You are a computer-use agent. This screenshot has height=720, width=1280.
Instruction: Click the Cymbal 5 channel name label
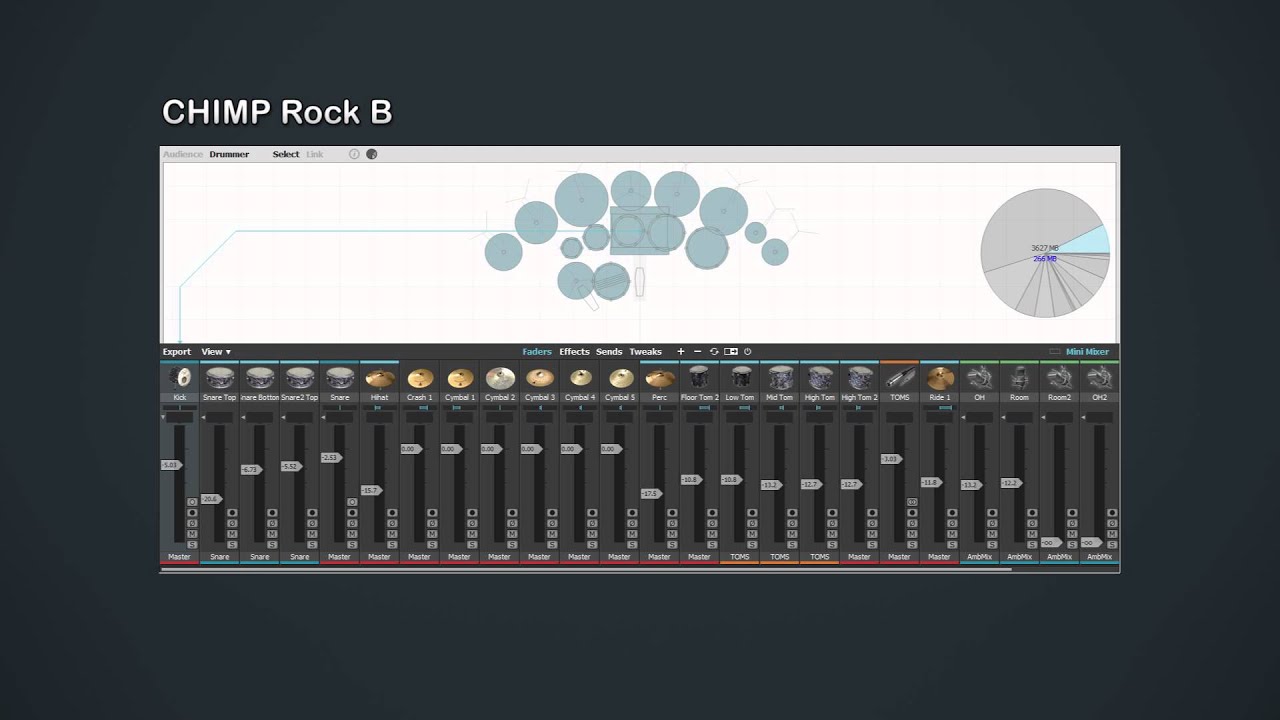(x=620, y=397)
